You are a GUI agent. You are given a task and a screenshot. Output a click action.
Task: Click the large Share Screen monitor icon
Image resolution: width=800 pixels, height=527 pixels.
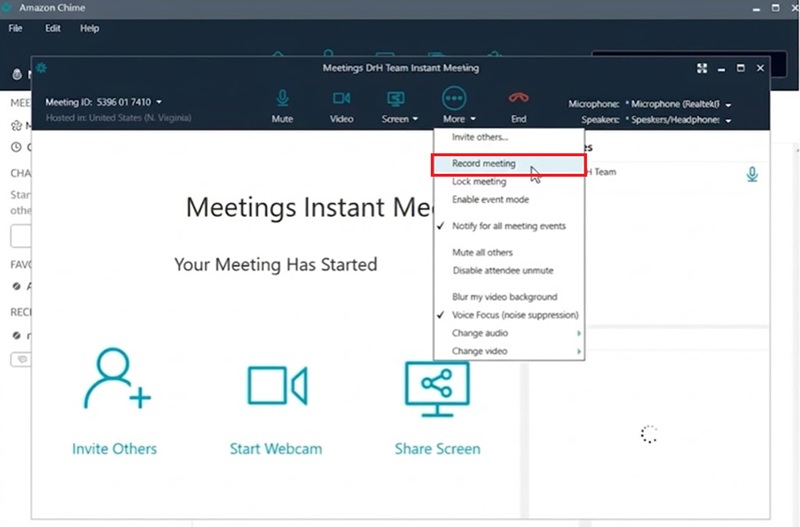click(x=437, y=389)
